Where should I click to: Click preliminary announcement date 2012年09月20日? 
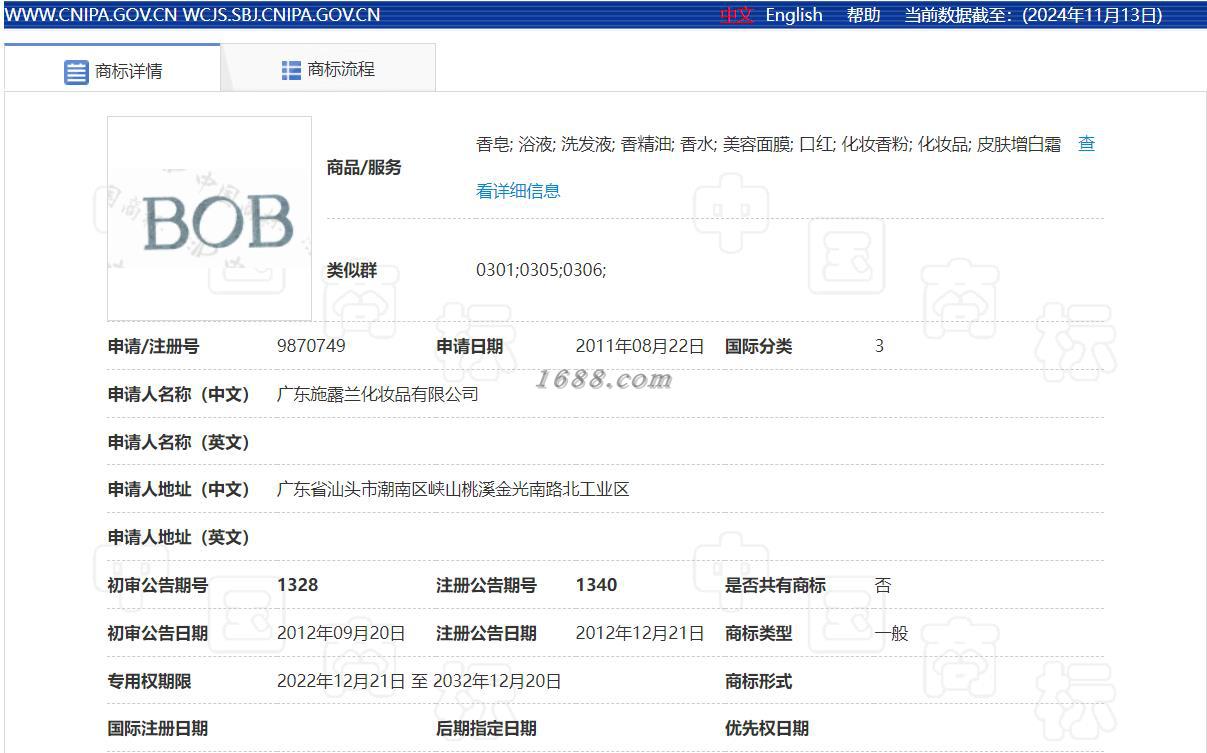341,633
